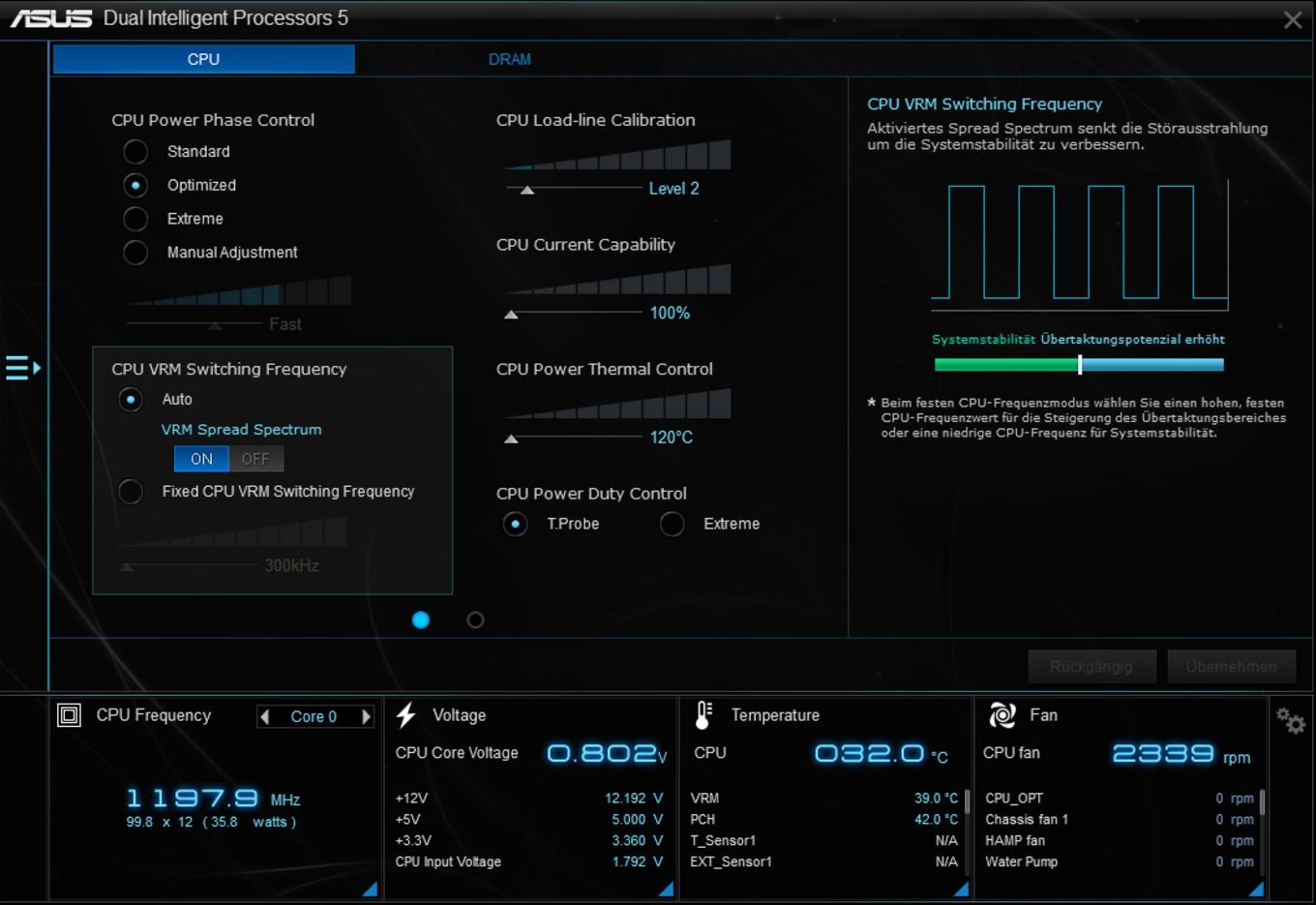Viewport: 1316px width, 905px height.
Task: Click the +5V voltage row
Action: pos(529,820)
